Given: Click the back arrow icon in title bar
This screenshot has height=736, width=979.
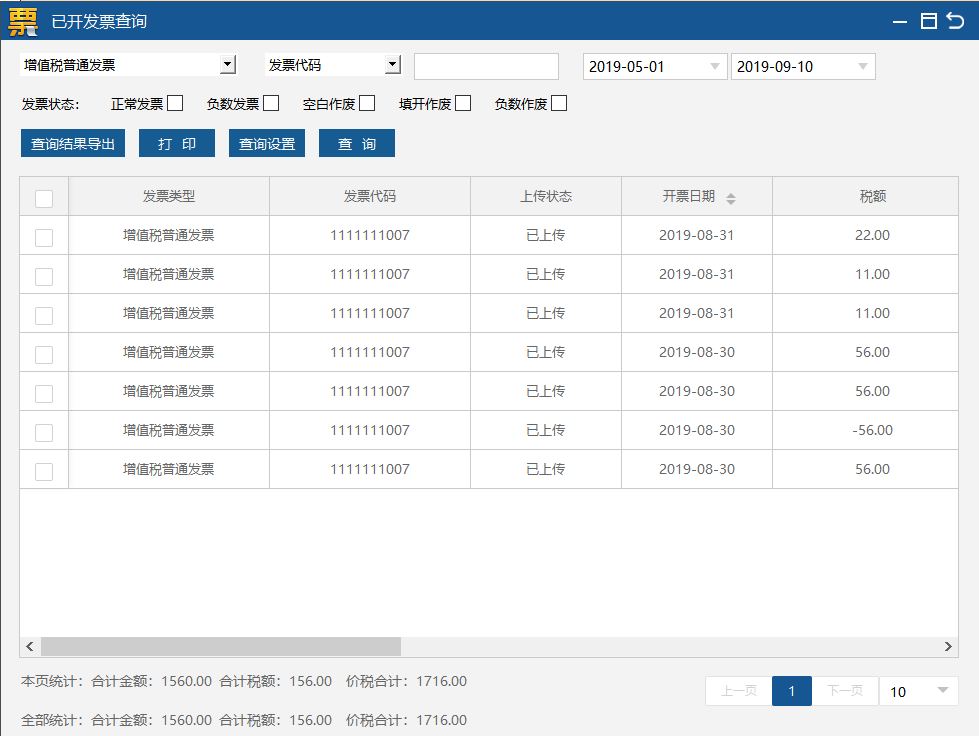Looking at the screenshot, I should point(956,21).
